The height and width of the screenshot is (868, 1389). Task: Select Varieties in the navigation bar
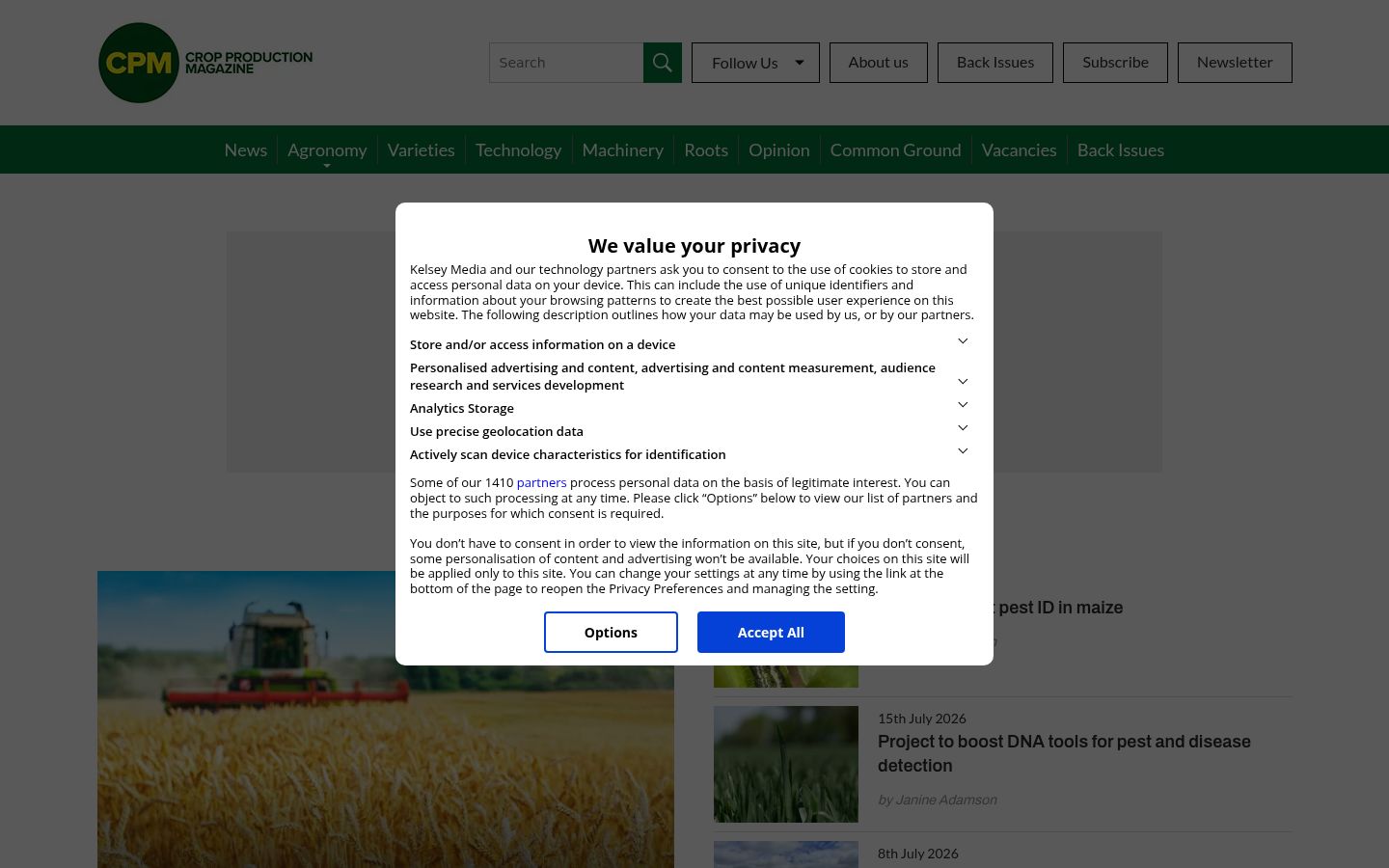coord(421,149)
